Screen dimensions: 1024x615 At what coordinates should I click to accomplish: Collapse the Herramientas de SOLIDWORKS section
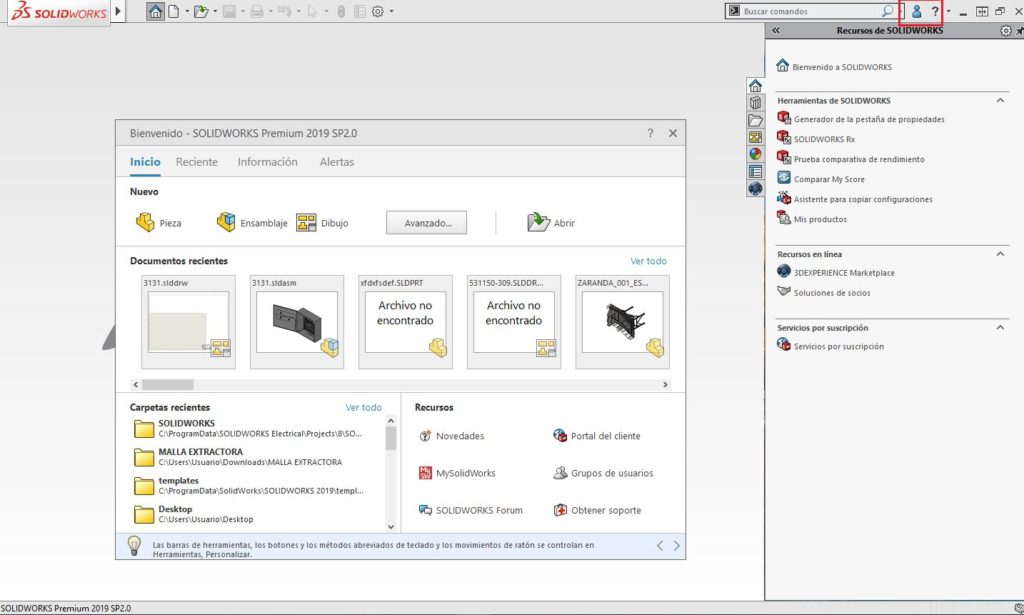pyautogui.click(x=1000, y=101)
